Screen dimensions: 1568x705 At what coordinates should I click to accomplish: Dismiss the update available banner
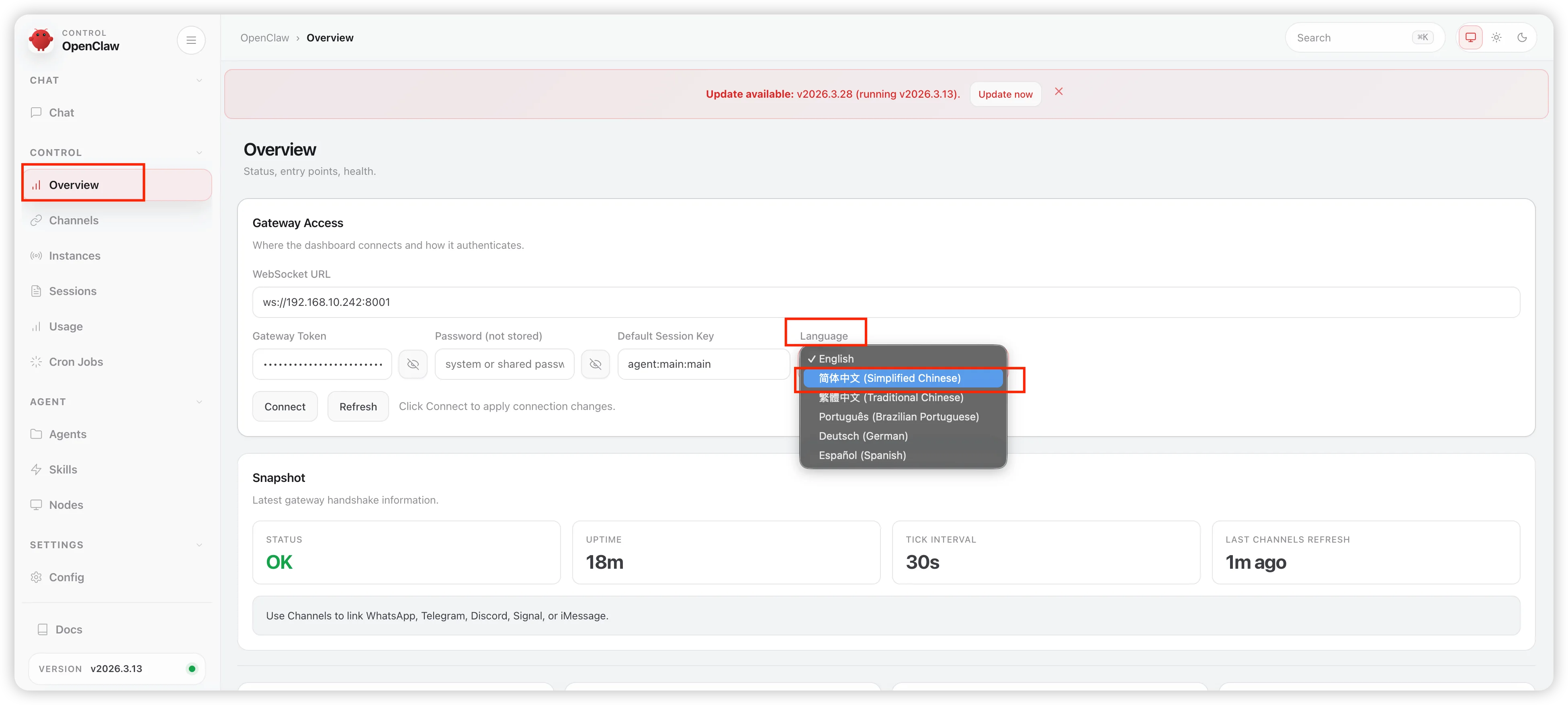click(1059, 91)
